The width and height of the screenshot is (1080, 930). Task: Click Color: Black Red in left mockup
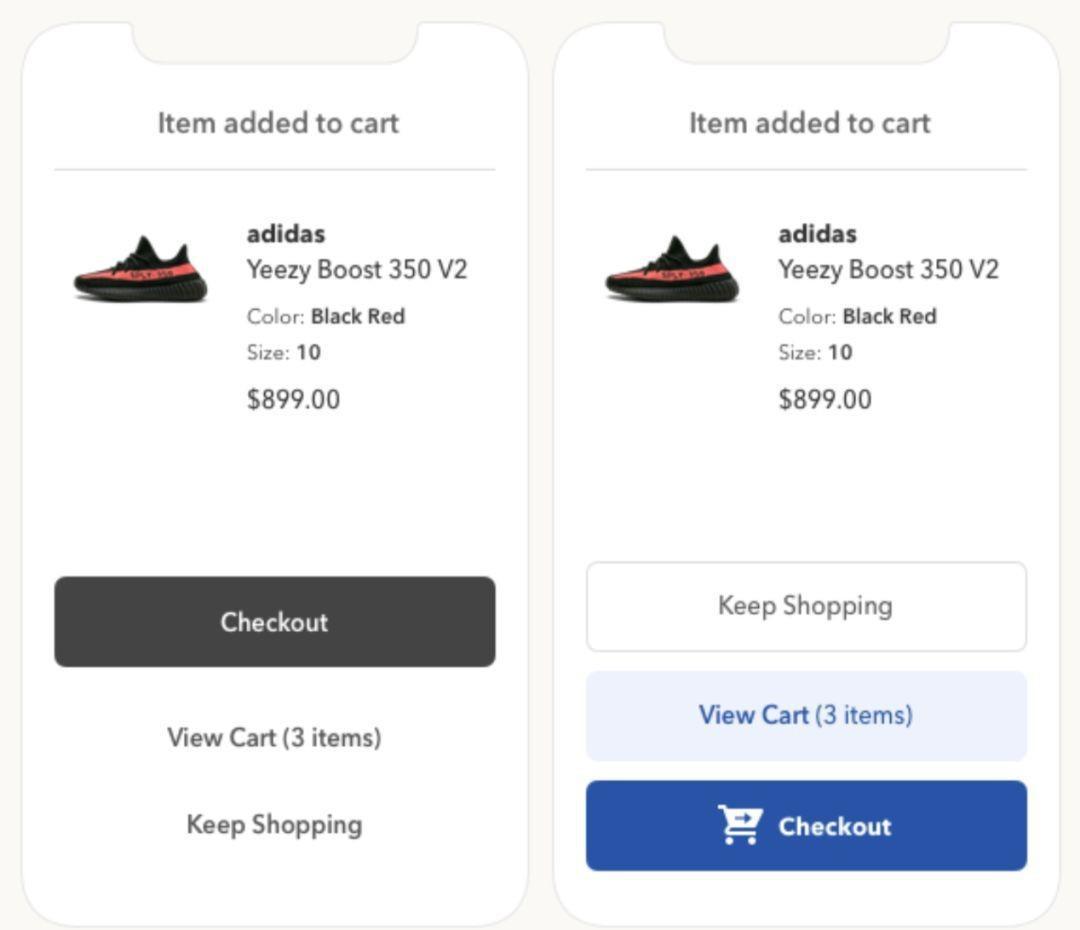point(326,316)
